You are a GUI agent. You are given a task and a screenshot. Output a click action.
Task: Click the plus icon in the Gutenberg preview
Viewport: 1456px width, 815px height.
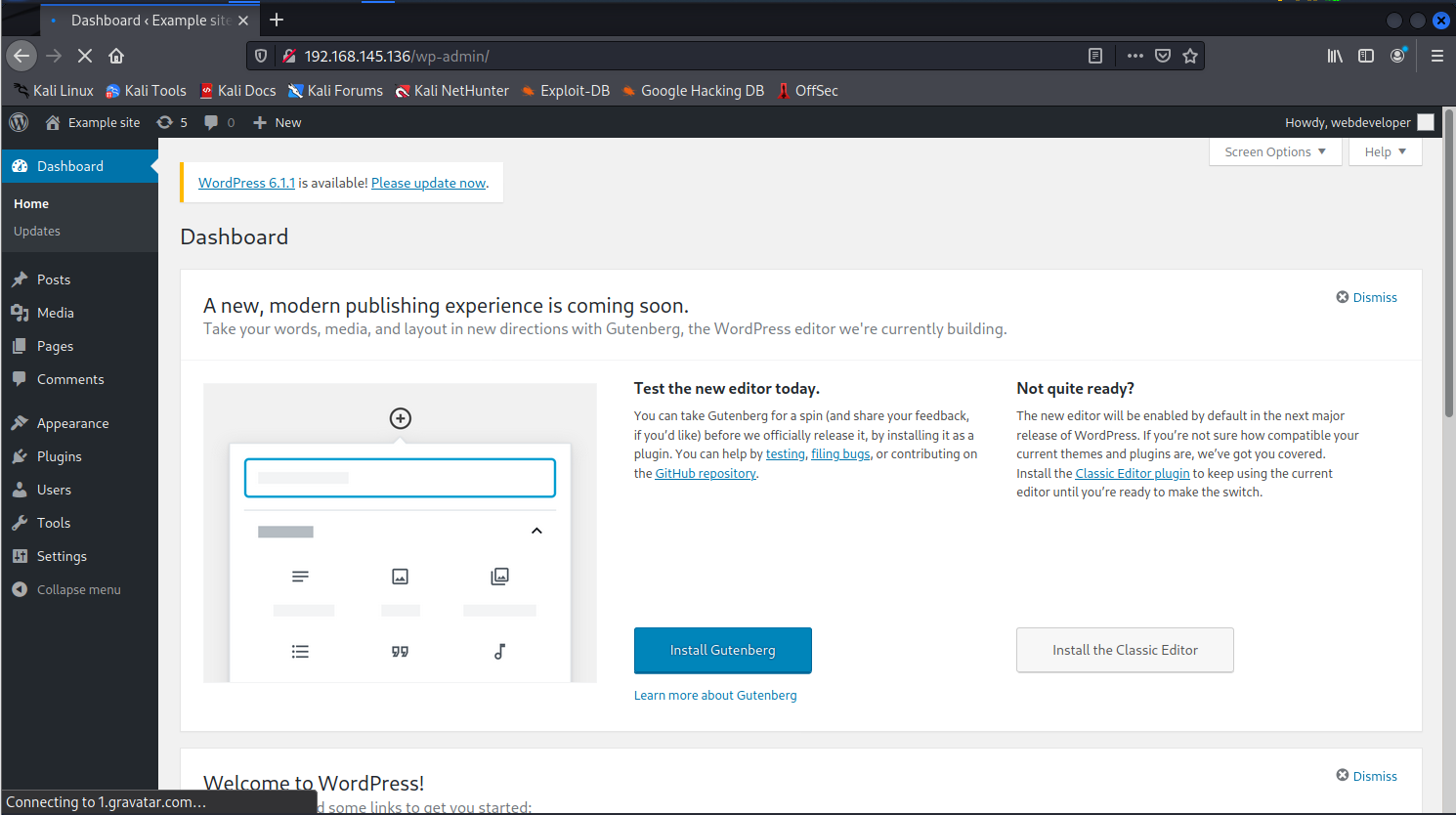click(x=401, y=418)
